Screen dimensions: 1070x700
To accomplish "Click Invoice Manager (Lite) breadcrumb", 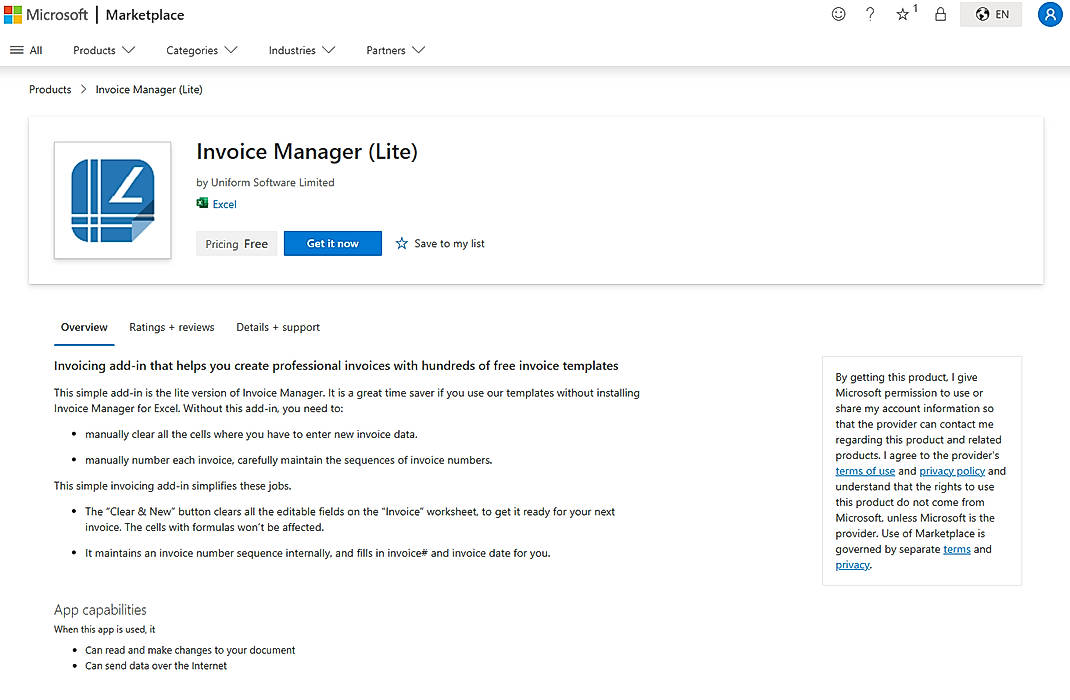I will 149,89.
